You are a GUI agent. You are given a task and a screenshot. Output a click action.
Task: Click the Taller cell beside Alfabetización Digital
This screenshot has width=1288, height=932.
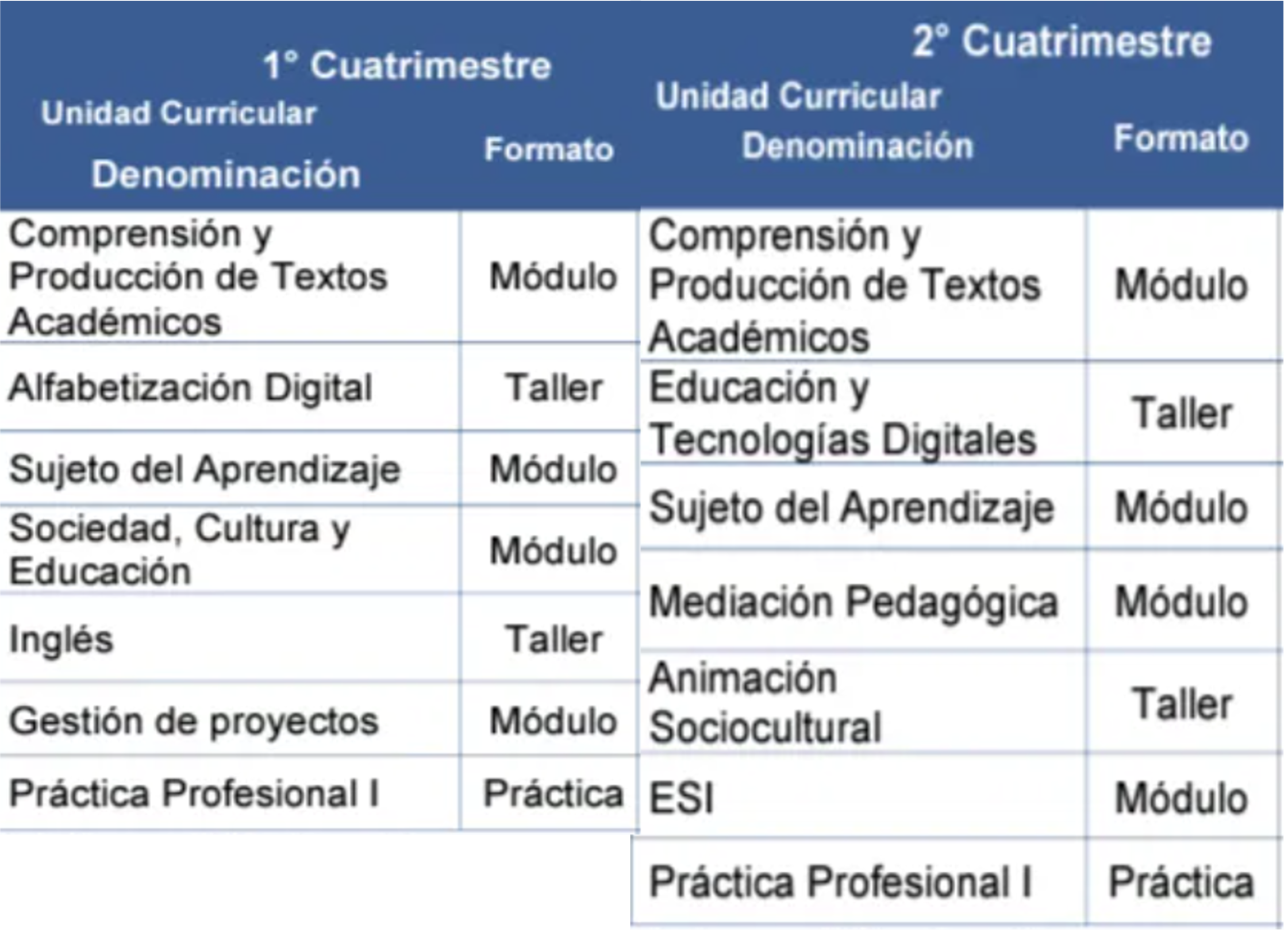coord(553,387)
